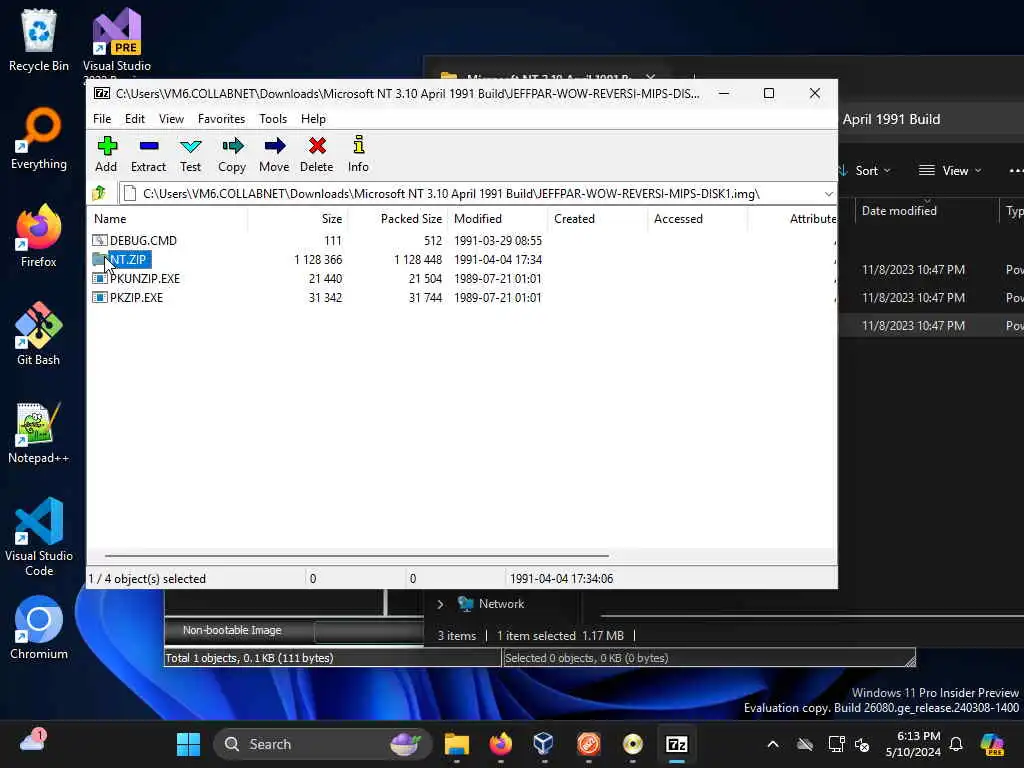
Task: Open the File menu in 7-Zip
Action: point(102,119)
